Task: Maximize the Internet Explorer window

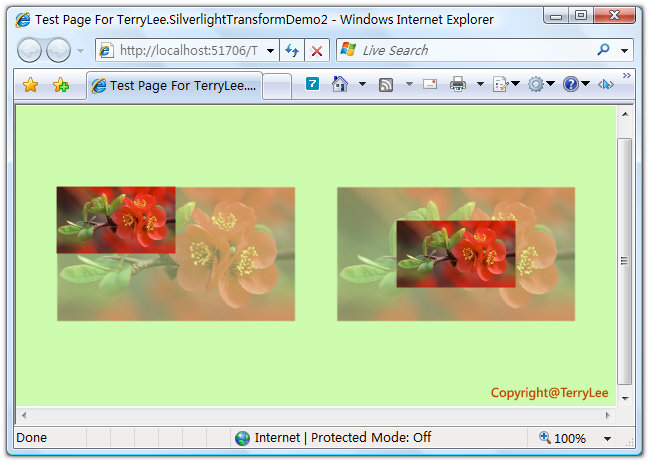Action: pos(581,16)
